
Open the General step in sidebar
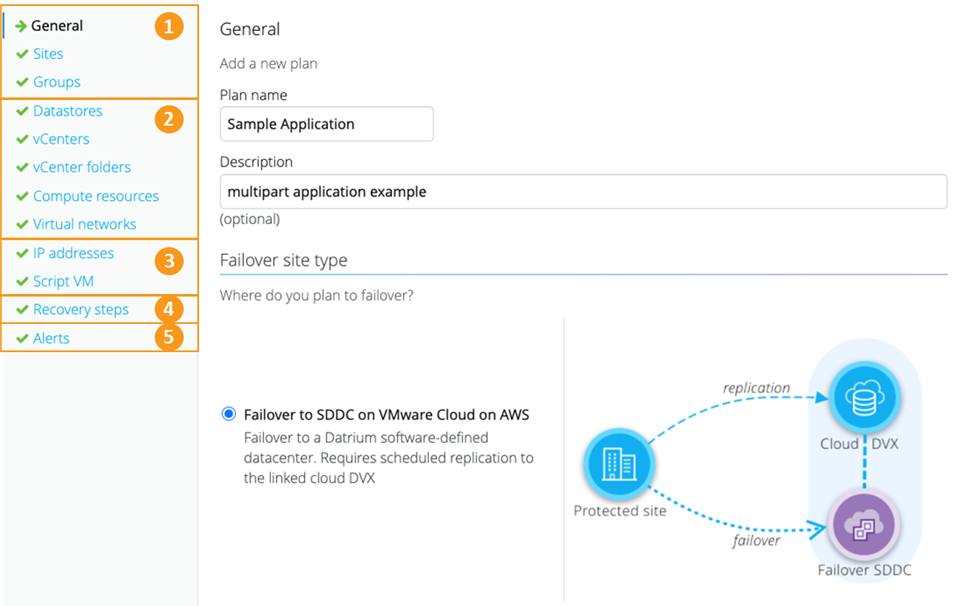point(57,26)
